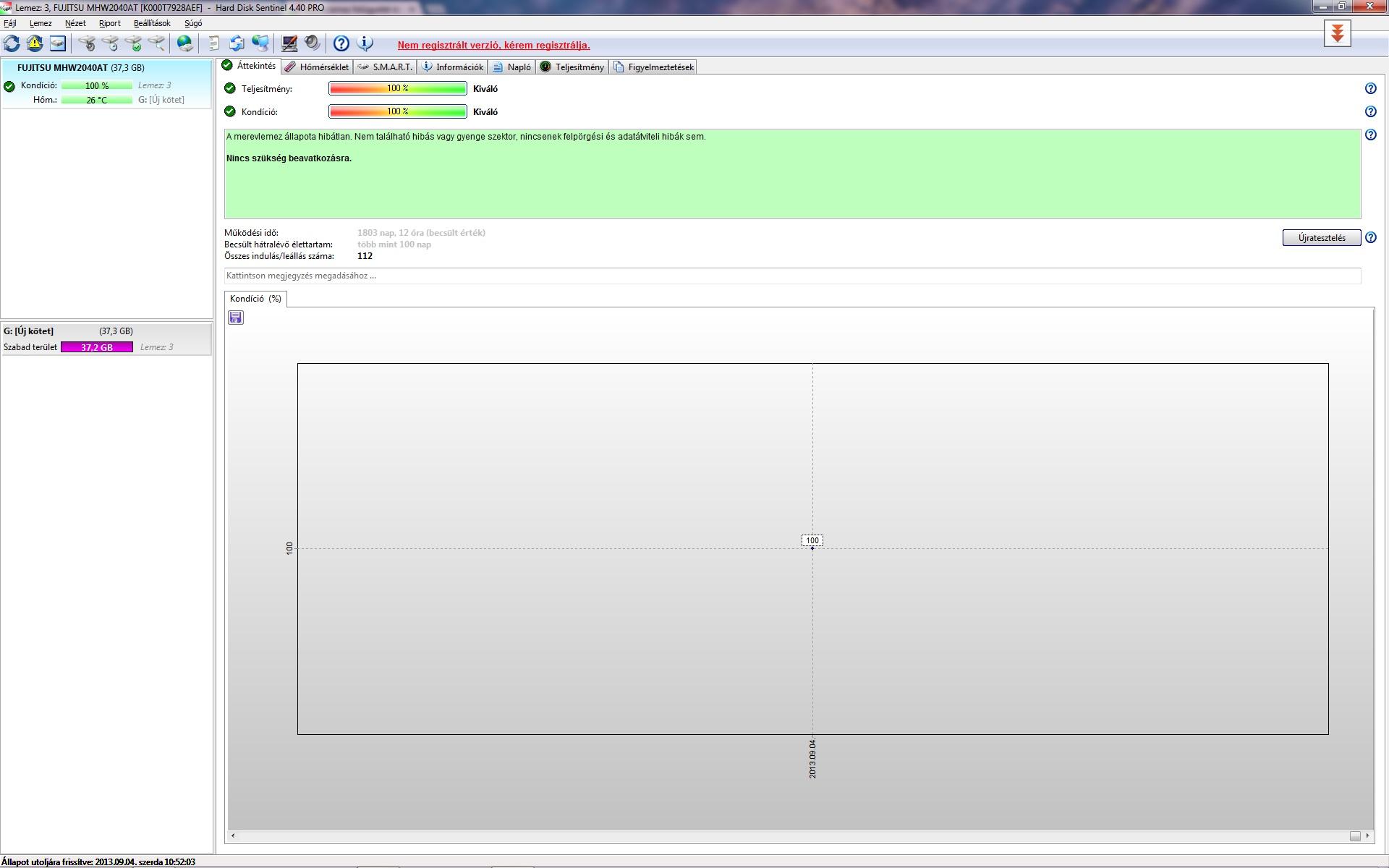Click the red unregistered version registration link
This screenshot has width=1389, height=868.
493,46
